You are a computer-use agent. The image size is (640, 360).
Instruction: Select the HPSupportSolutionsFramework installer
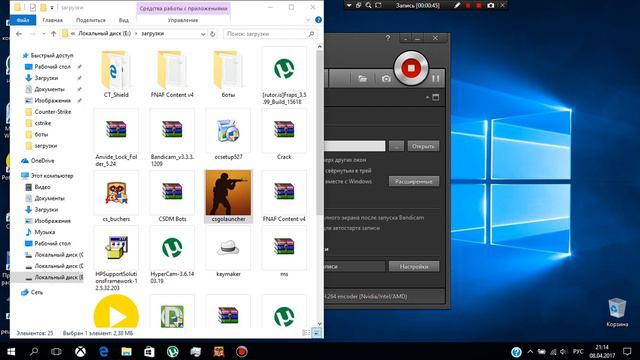pos(116,258)
